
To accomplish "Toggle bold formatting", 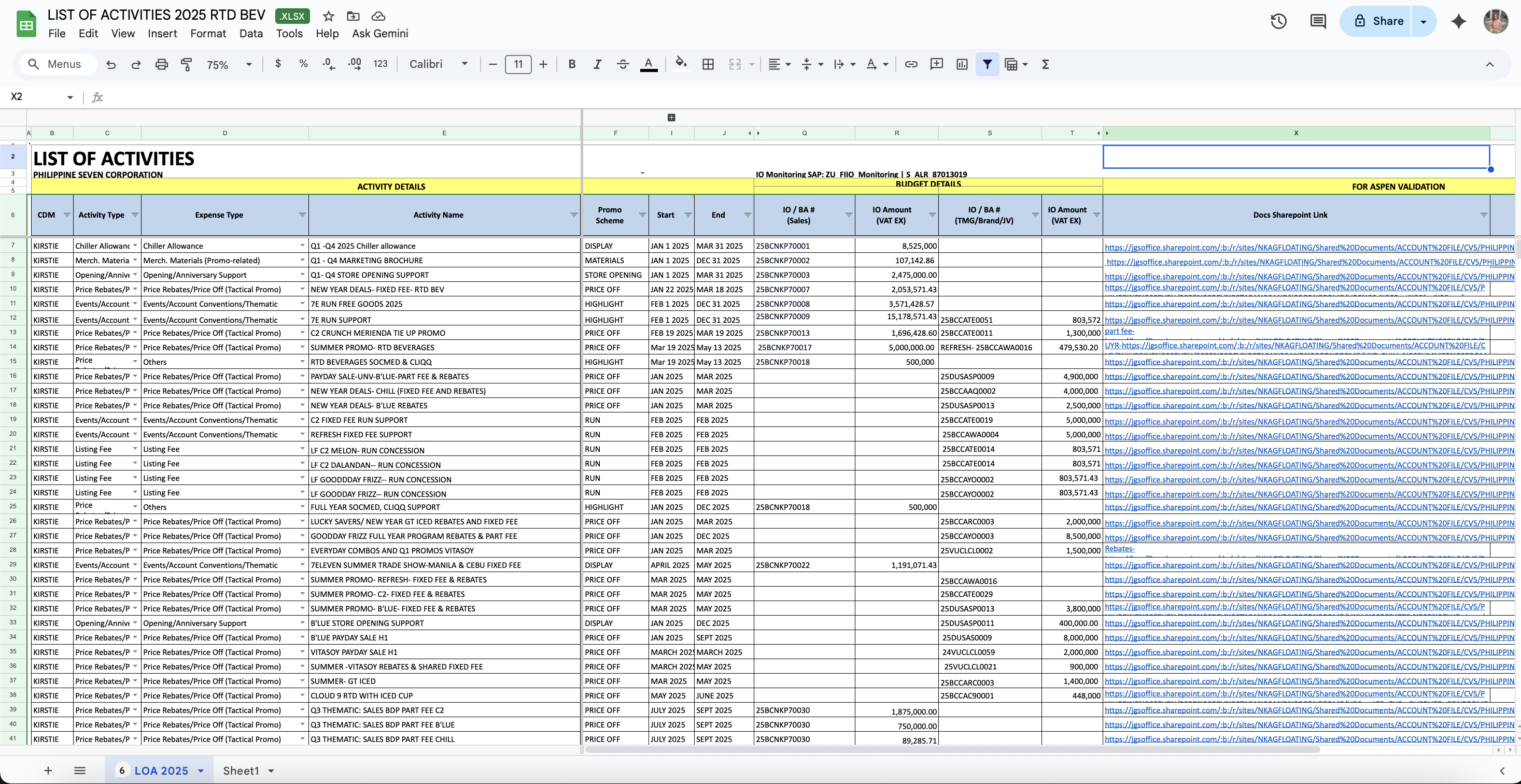I will click(572, 64).
